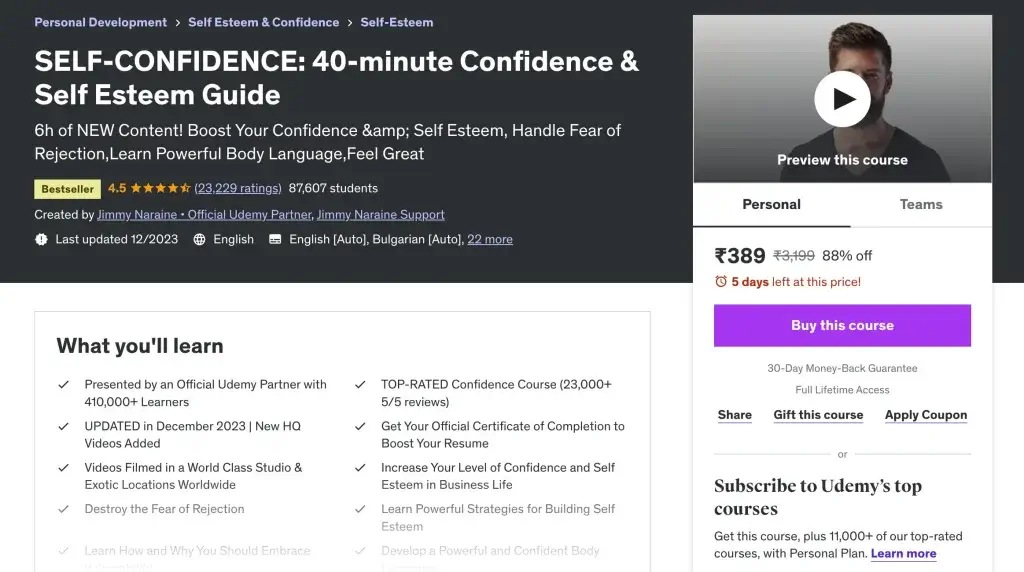The image size is (1024, 572).
Task: Click checkmark beside TOP-RATED Confidence Course
Action: click(360, 385)
